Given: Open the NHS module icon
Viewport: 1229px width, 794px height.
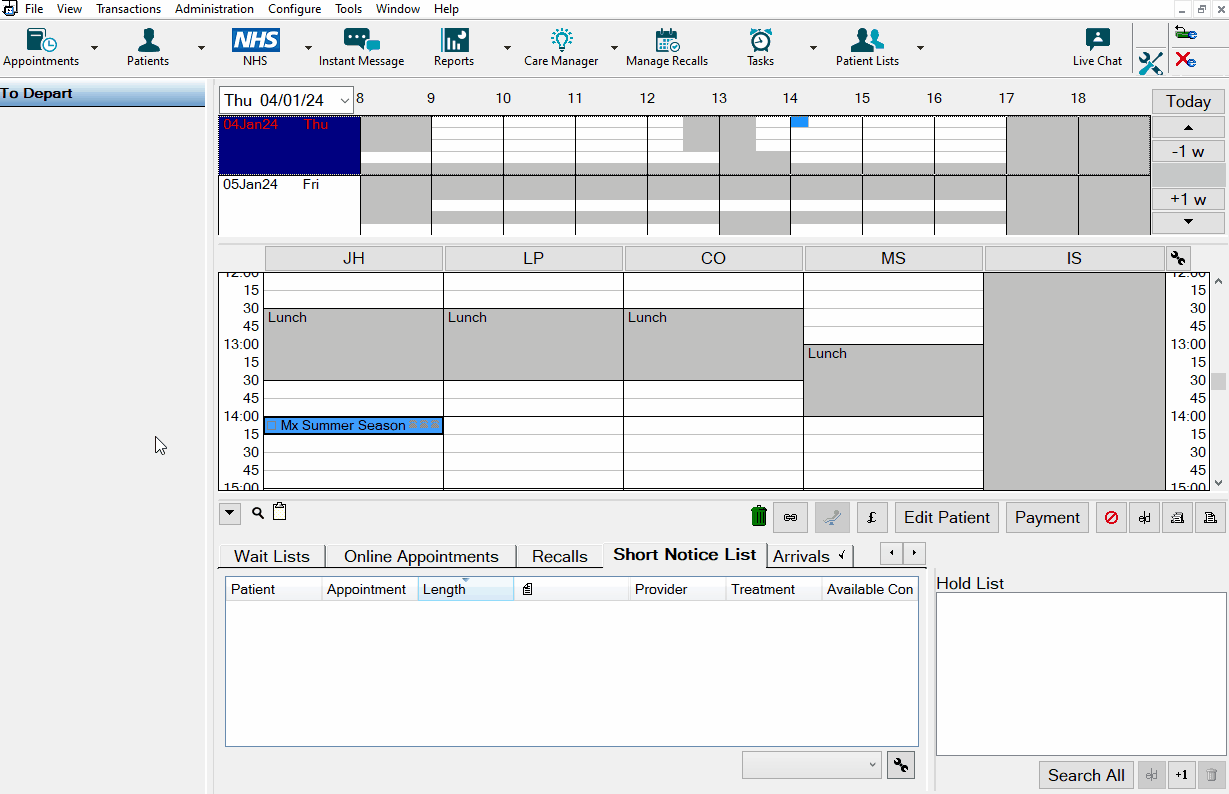Looking at the screenshot, I should pyautogui.click(x=255, y=47).
